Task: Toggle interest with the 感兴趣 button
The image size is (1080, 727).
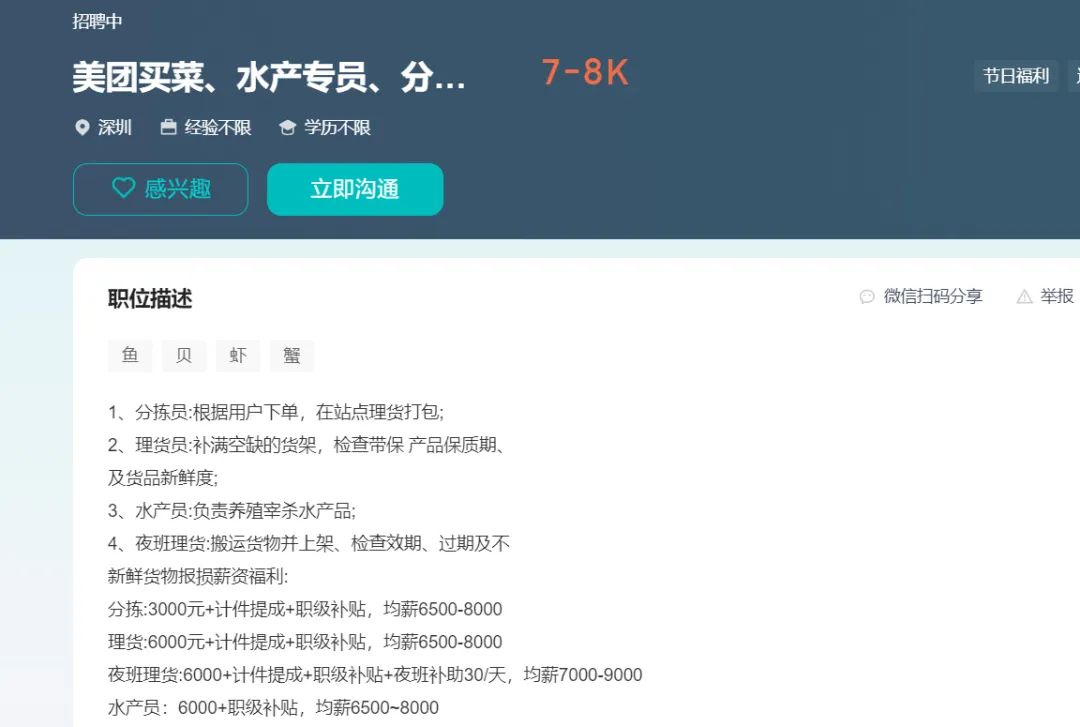Action: click(160, 188)
